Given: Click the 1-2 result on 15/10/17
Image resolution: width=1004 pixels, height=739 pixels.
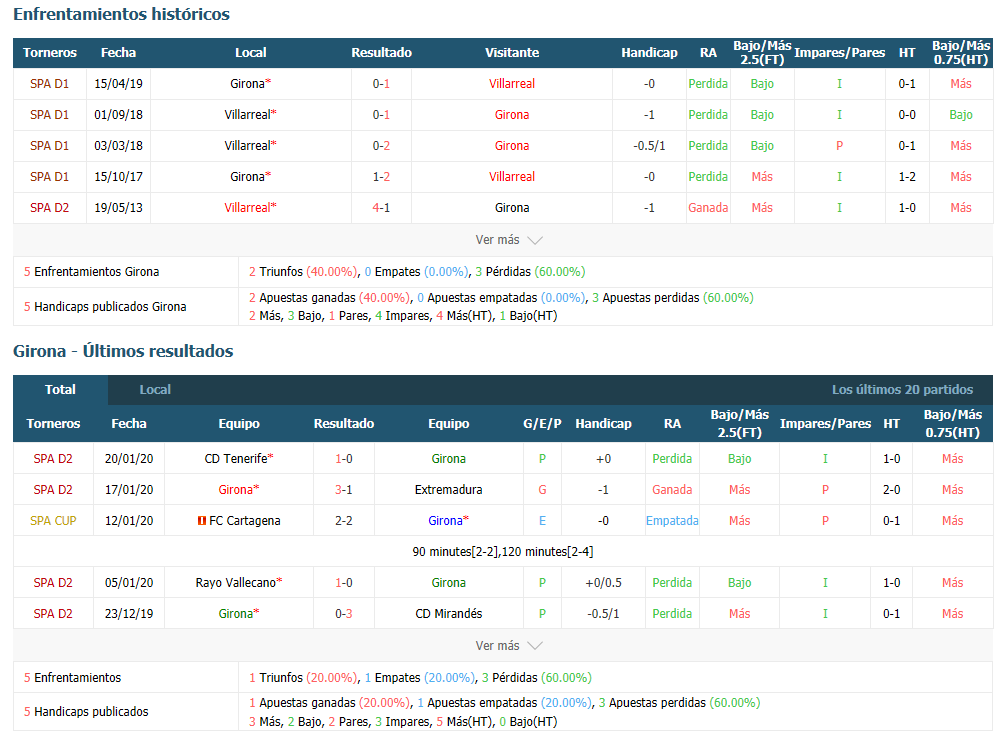Looking at the screenshot, I should coord(381,177).
